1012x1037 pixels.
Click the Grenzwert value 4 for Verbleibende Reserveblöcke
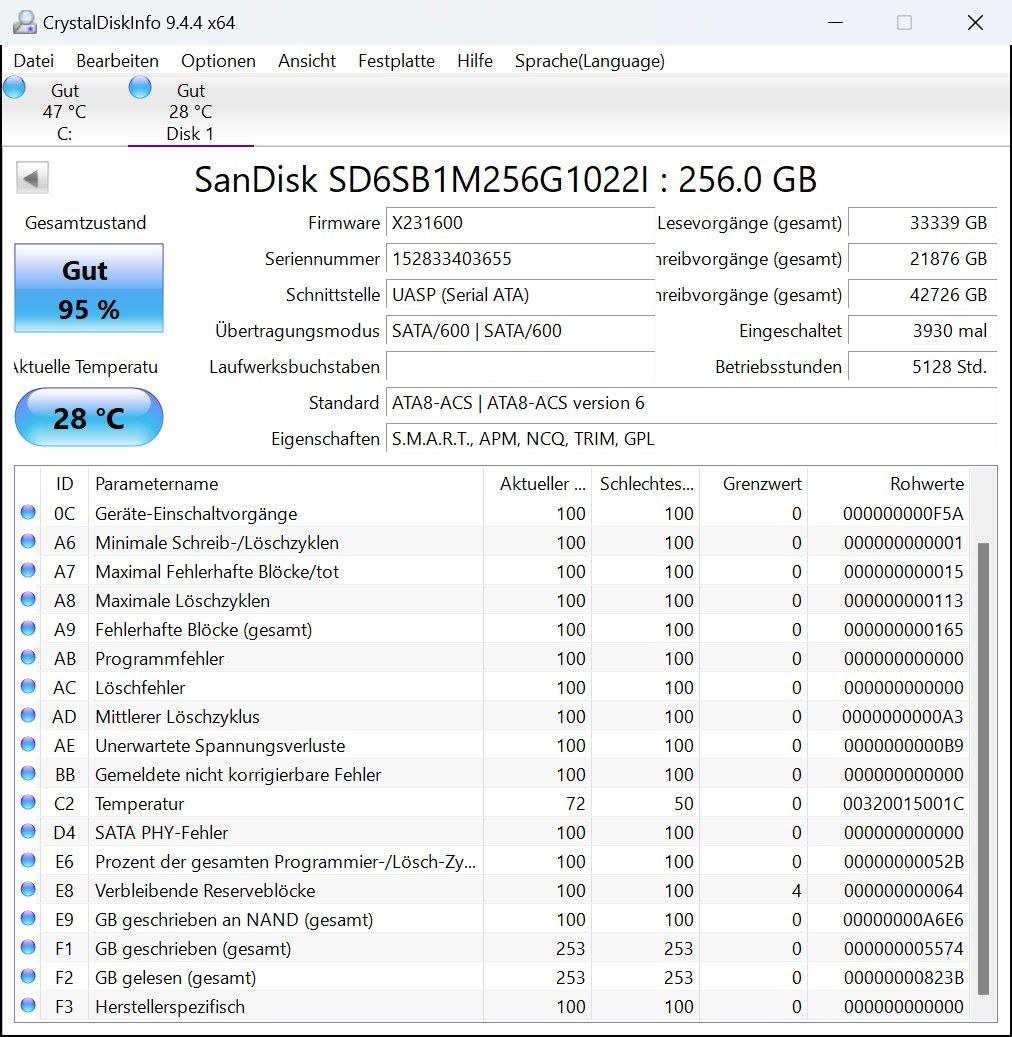click(796, 891)
